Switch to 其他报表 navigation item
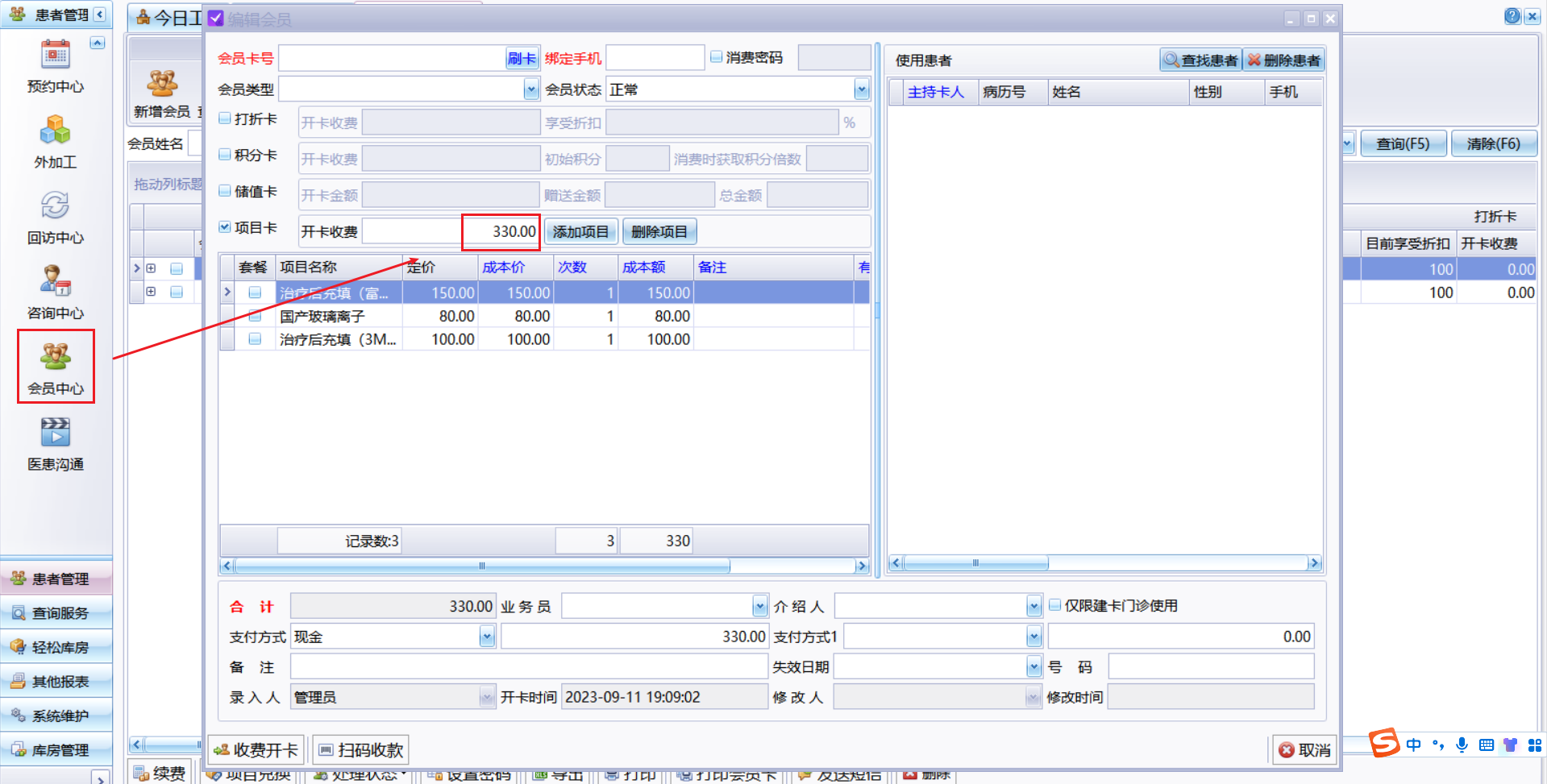The width and height of the screenshot is (1547, 784). coord(56,682)
